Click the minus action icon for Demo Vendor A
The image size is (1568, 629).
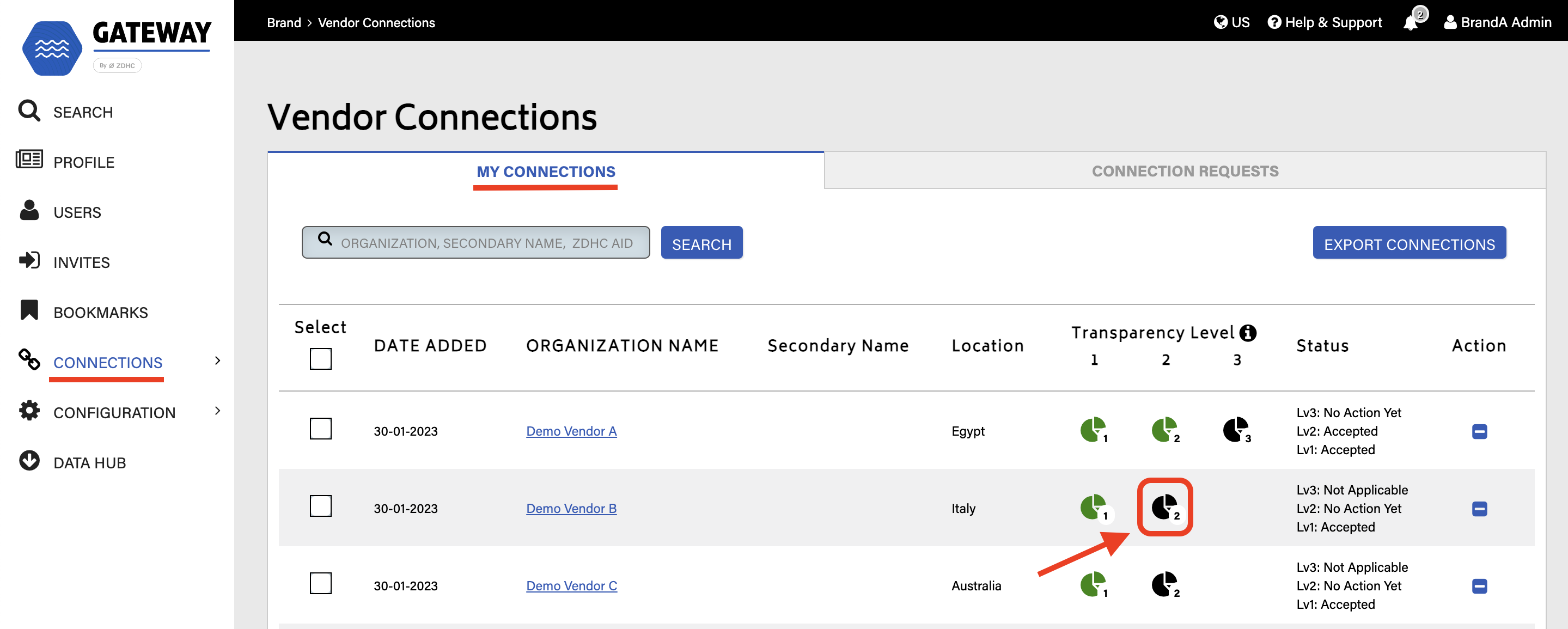pyautogui.click(x=1480, y=431)
